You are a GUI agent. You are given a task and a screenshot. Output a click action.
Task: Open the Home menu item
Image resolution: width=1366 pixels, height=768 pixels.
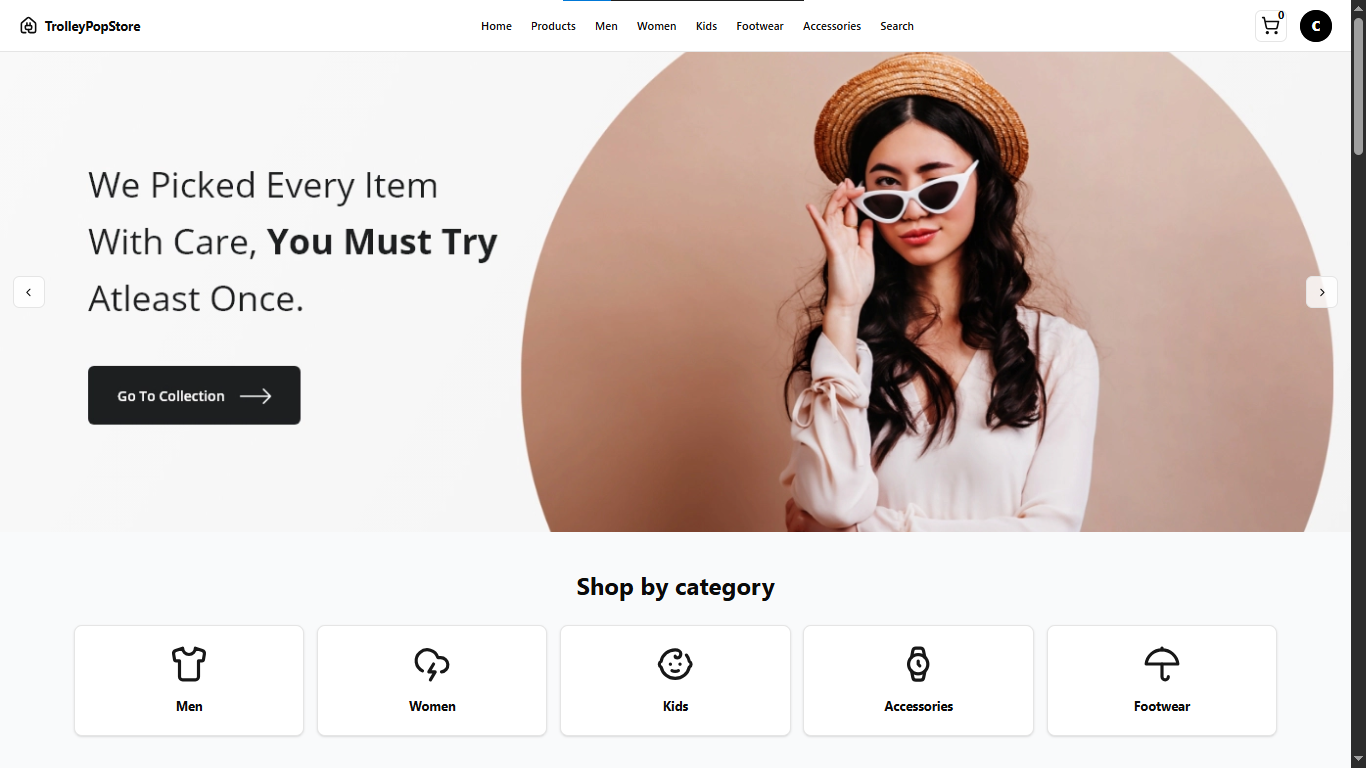tap(496, 26)
